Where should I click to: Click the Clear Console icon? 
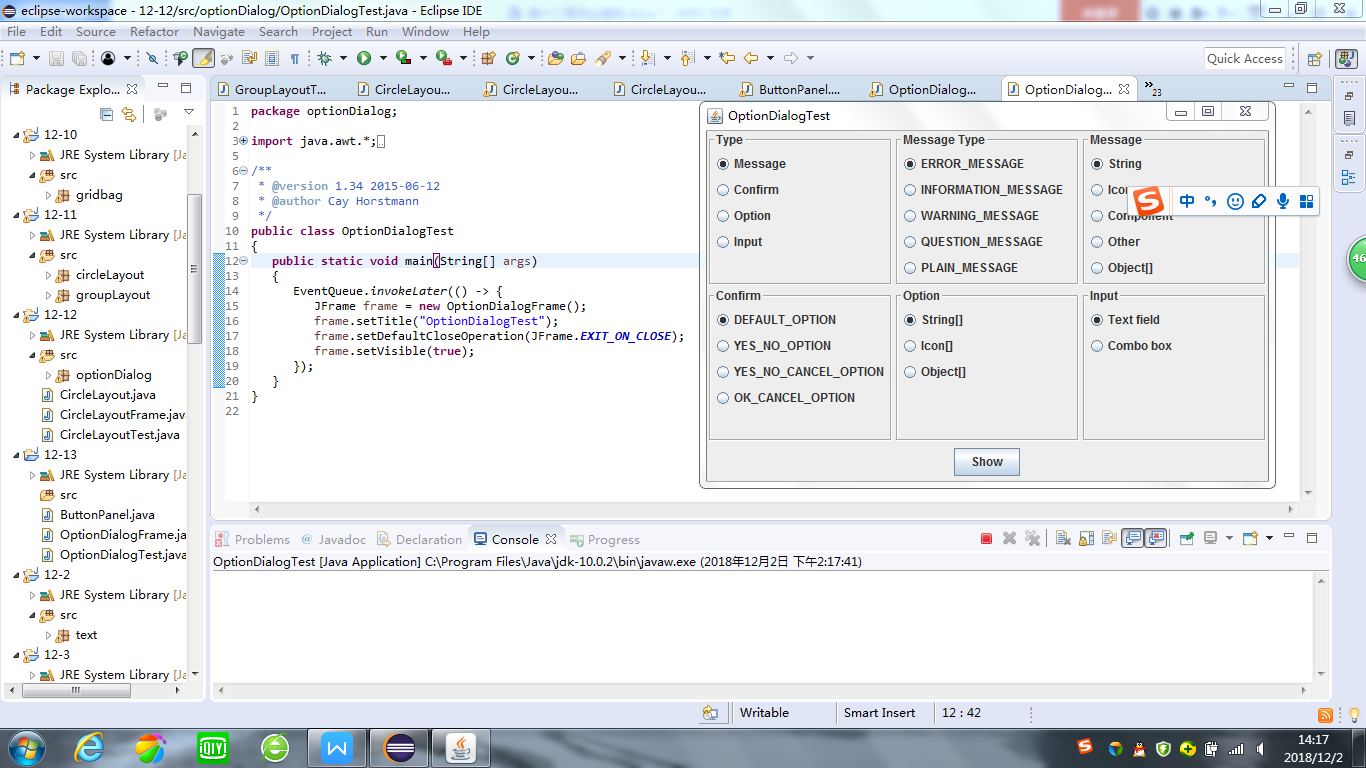[x=1063, y=538]
